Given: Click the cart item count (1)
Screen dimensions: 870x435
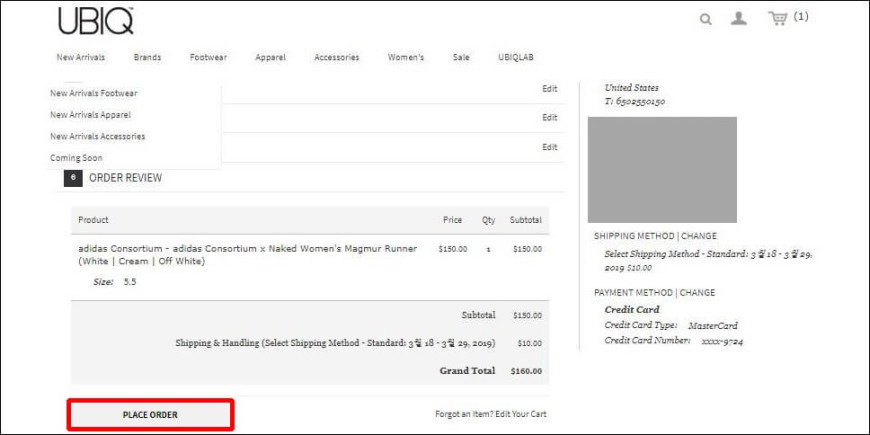Looking at the screenshot, I should point(801,17).
